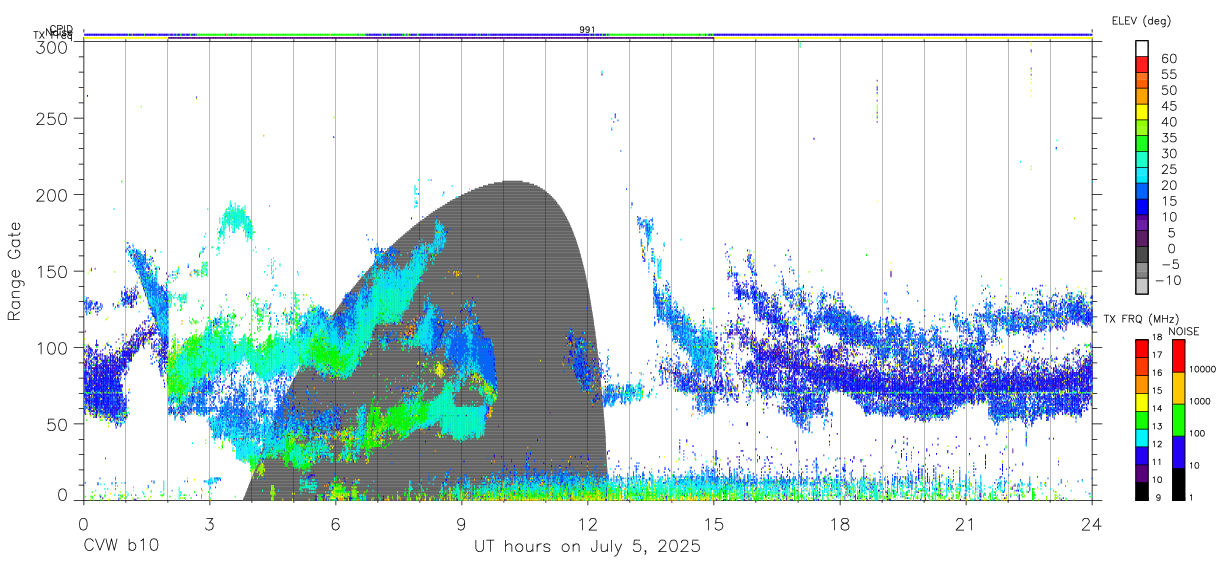Viewport: 1228px width, 567px height.
Task: Pick the blue ELEV swatch between 15 and 20
Action: pos(1142,192)
